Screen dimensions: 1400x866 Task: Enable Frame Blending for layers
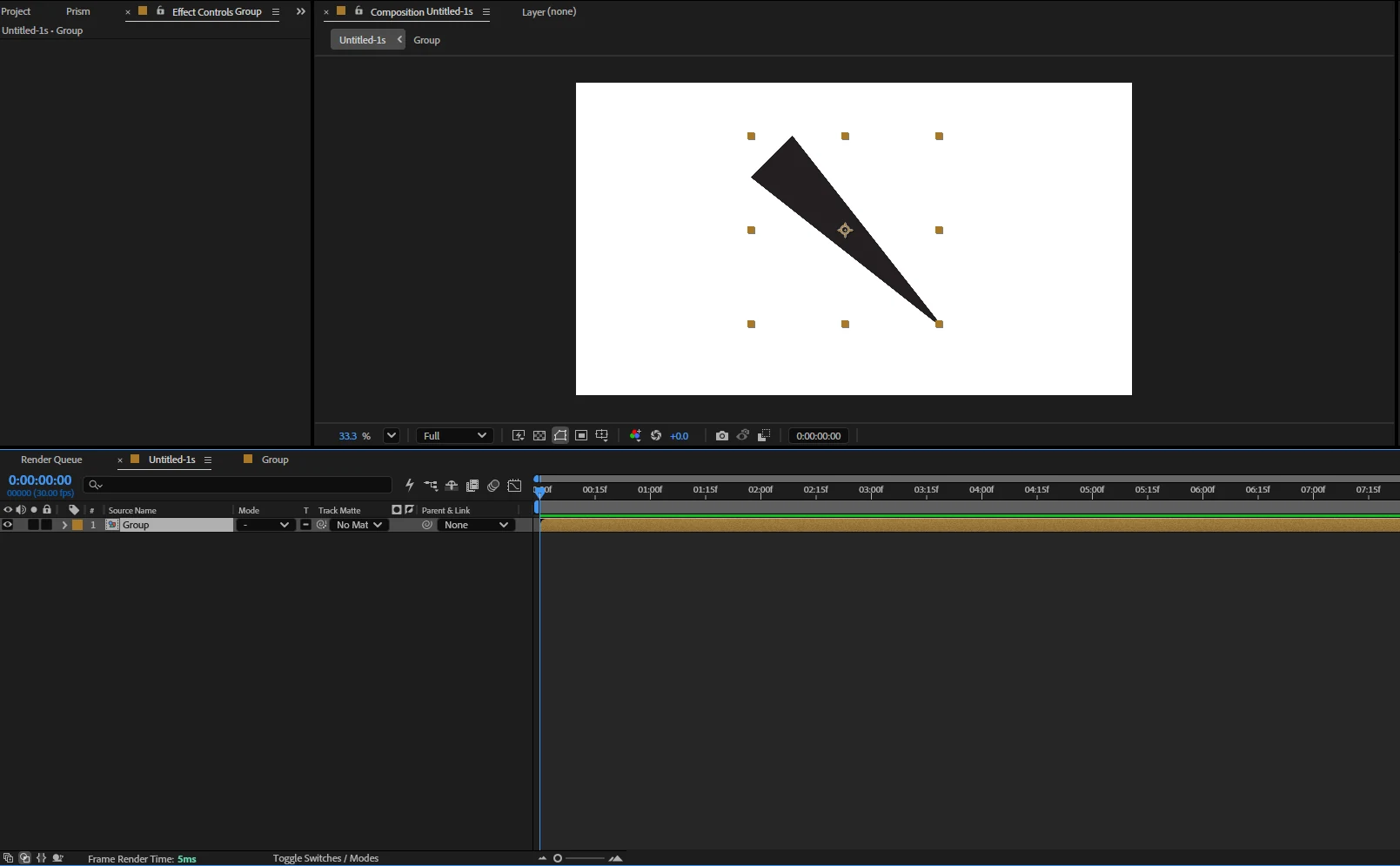tap(472, 486)
